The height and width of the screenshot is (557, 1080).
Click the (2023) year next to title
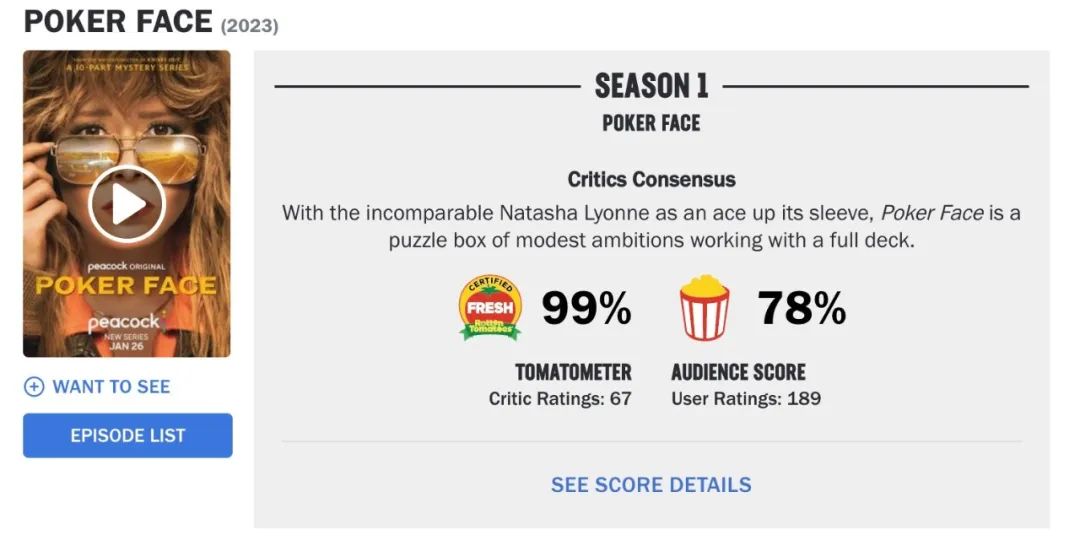pos(249,26)
